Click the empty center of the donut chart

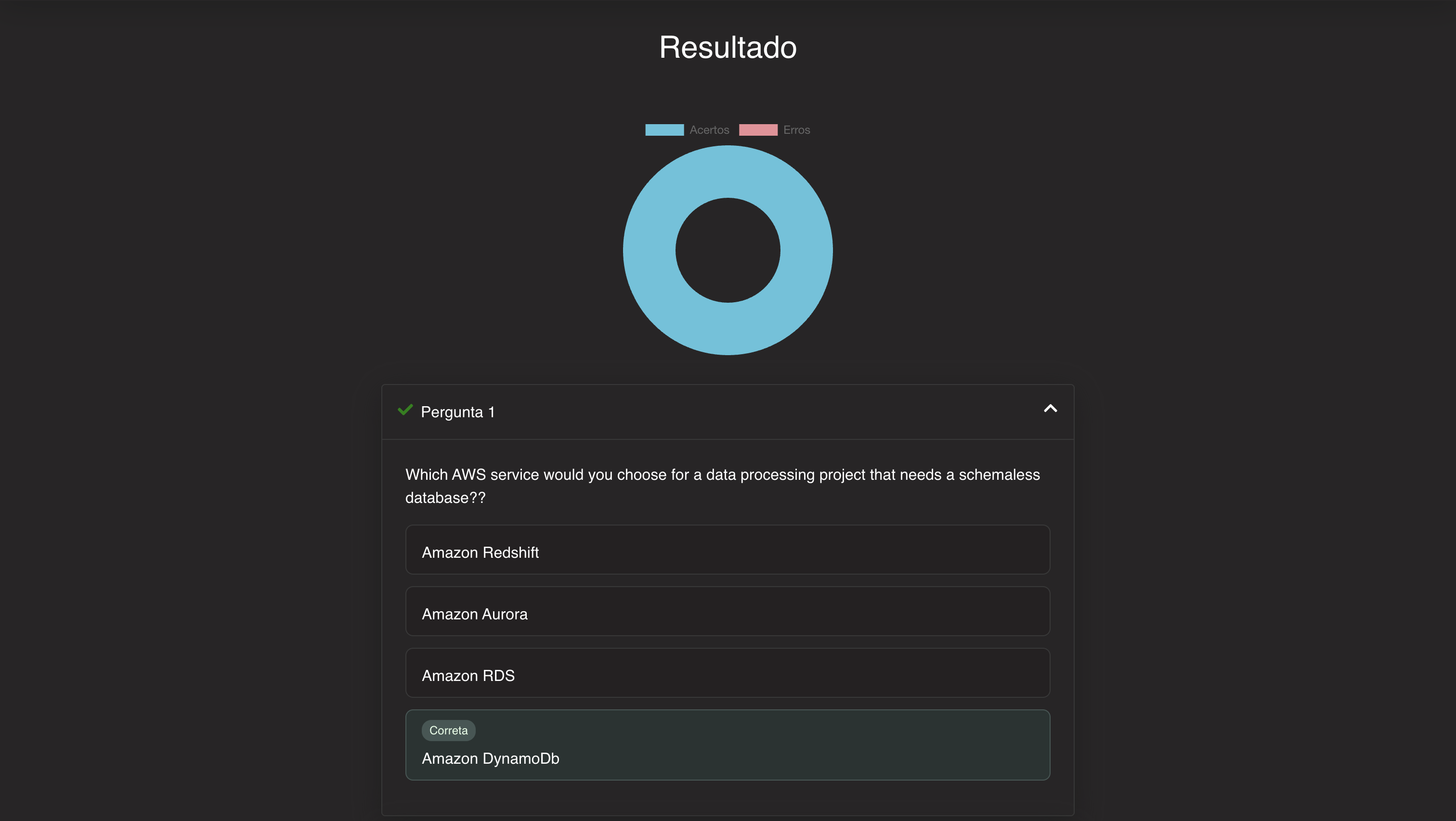728,250
